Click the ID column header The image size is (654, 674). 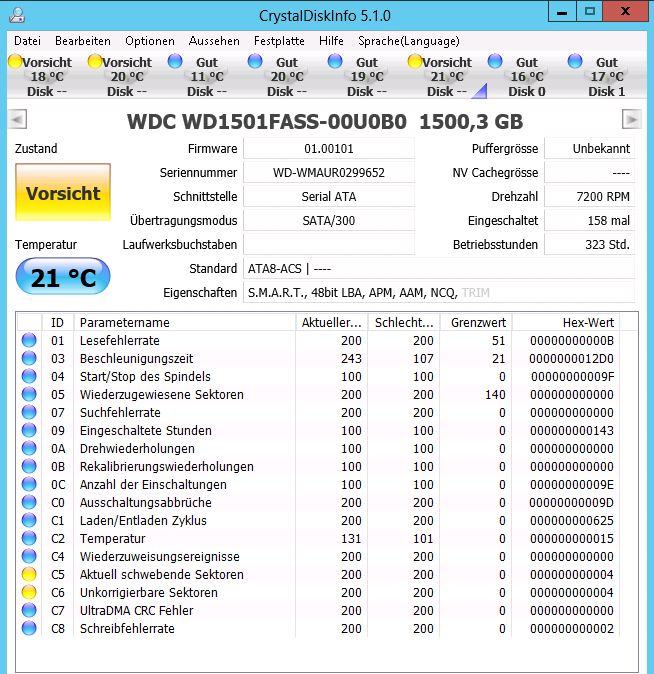pyautogui.click(x=58, y=322)
